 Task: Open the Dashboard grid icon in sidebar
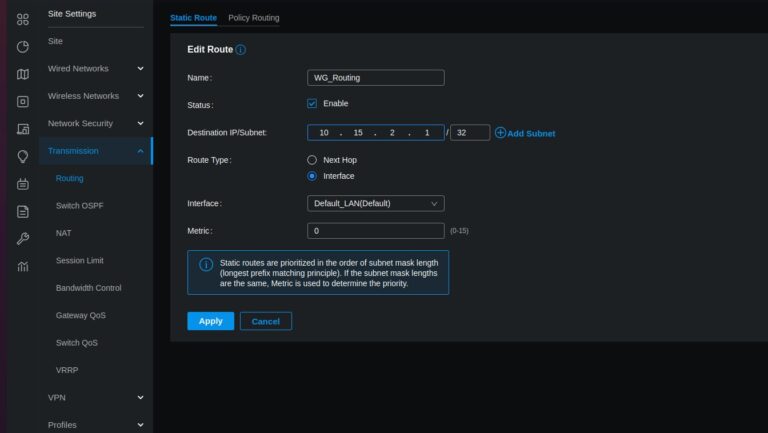(x=23, y=20)
